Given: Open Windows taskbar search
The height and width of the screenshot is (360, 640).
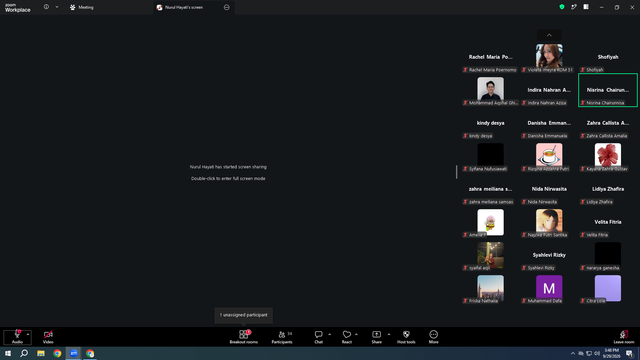Looking at the screenshot, I should tap(24, 353).
